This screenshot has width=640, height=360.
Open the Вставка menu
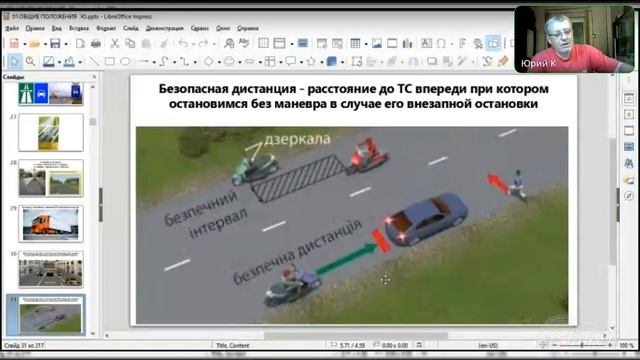[79, 28]
